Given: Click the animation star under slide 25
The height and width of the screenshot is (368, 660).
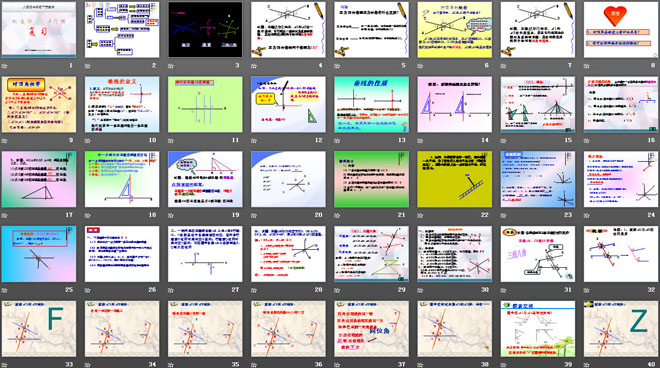Looking at the screenshot, I should (5, 290).
